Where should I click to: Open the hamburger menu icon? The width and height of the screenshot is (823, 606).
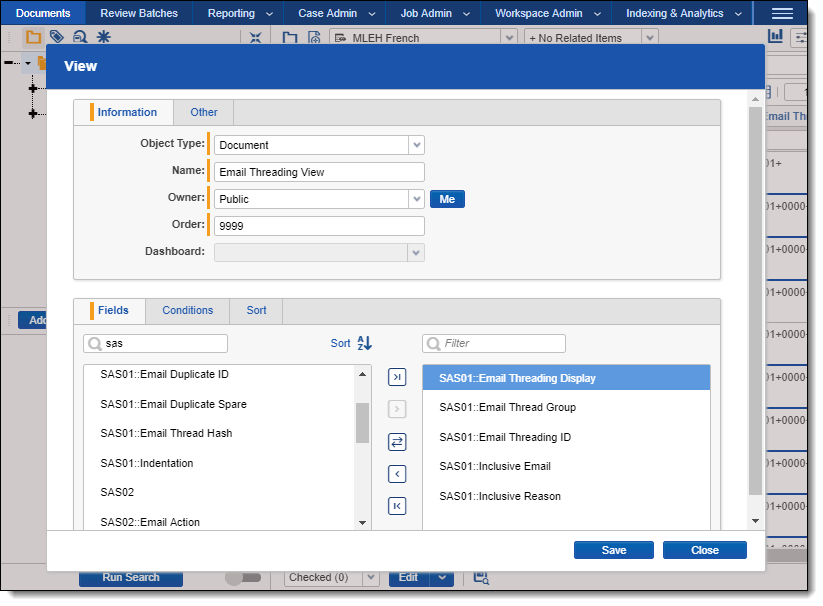pos(782,13)
